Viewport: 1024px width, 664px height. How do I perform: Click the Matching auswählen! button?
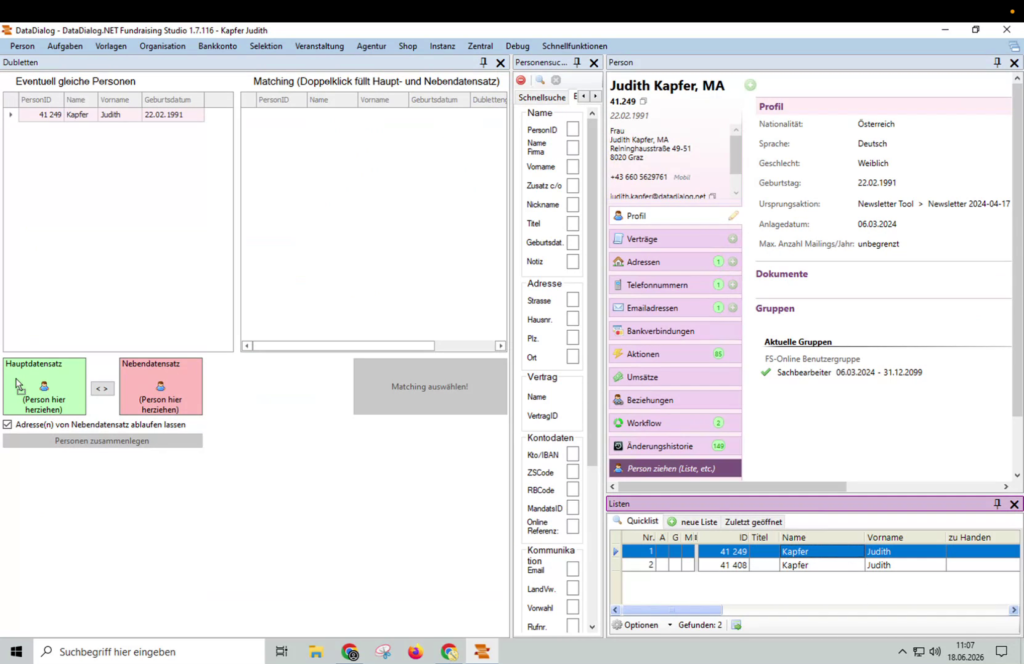pos(430,387)
